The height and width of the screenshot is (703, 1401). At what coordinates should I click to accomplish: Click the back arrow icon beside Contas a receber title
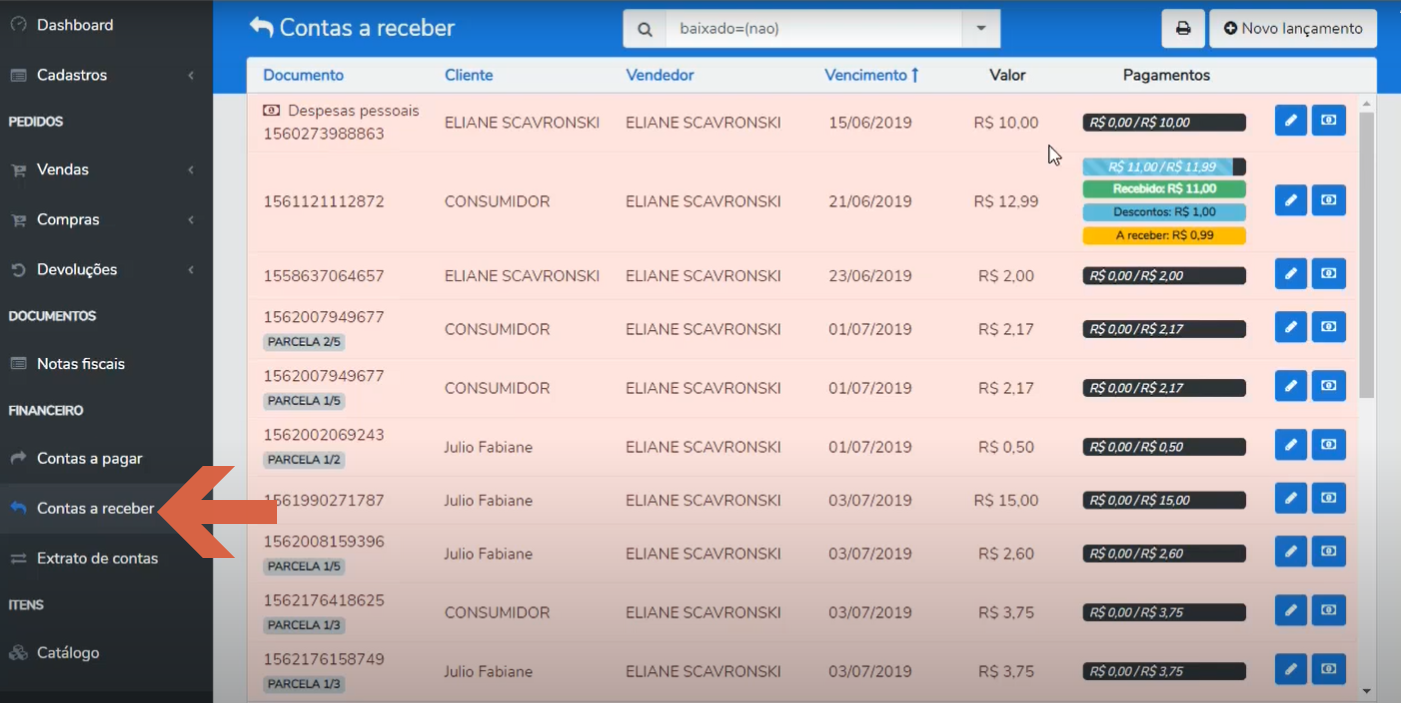261,27
